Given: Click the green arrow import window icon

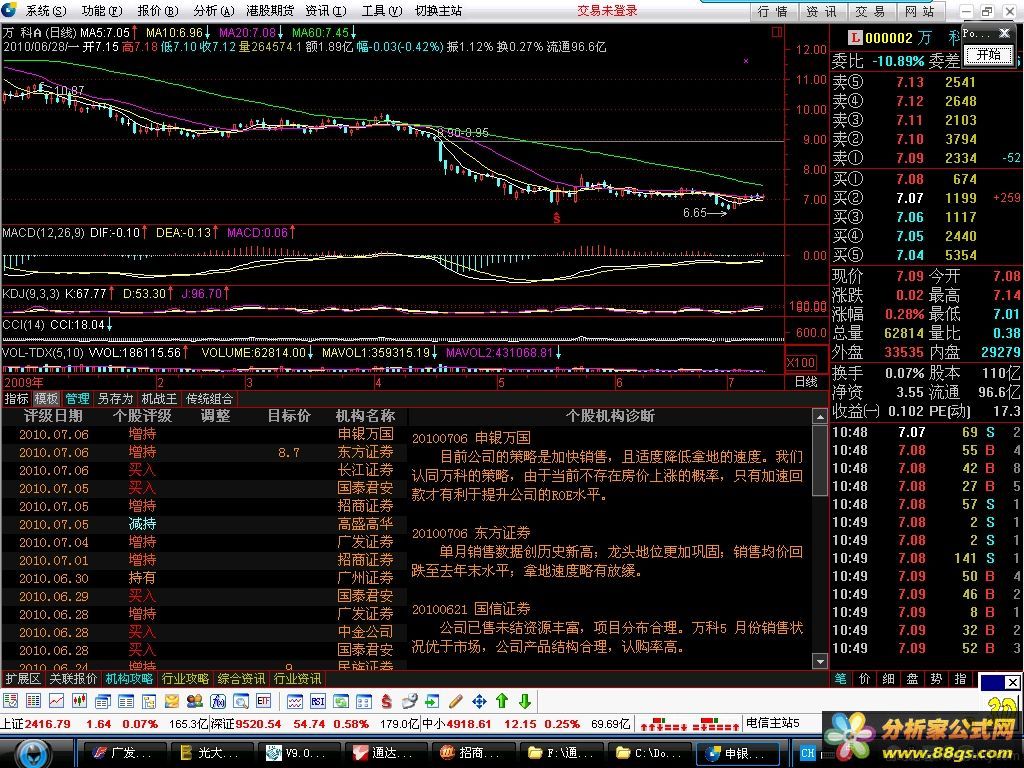Looking at the screenshot, I should (432, 701).
